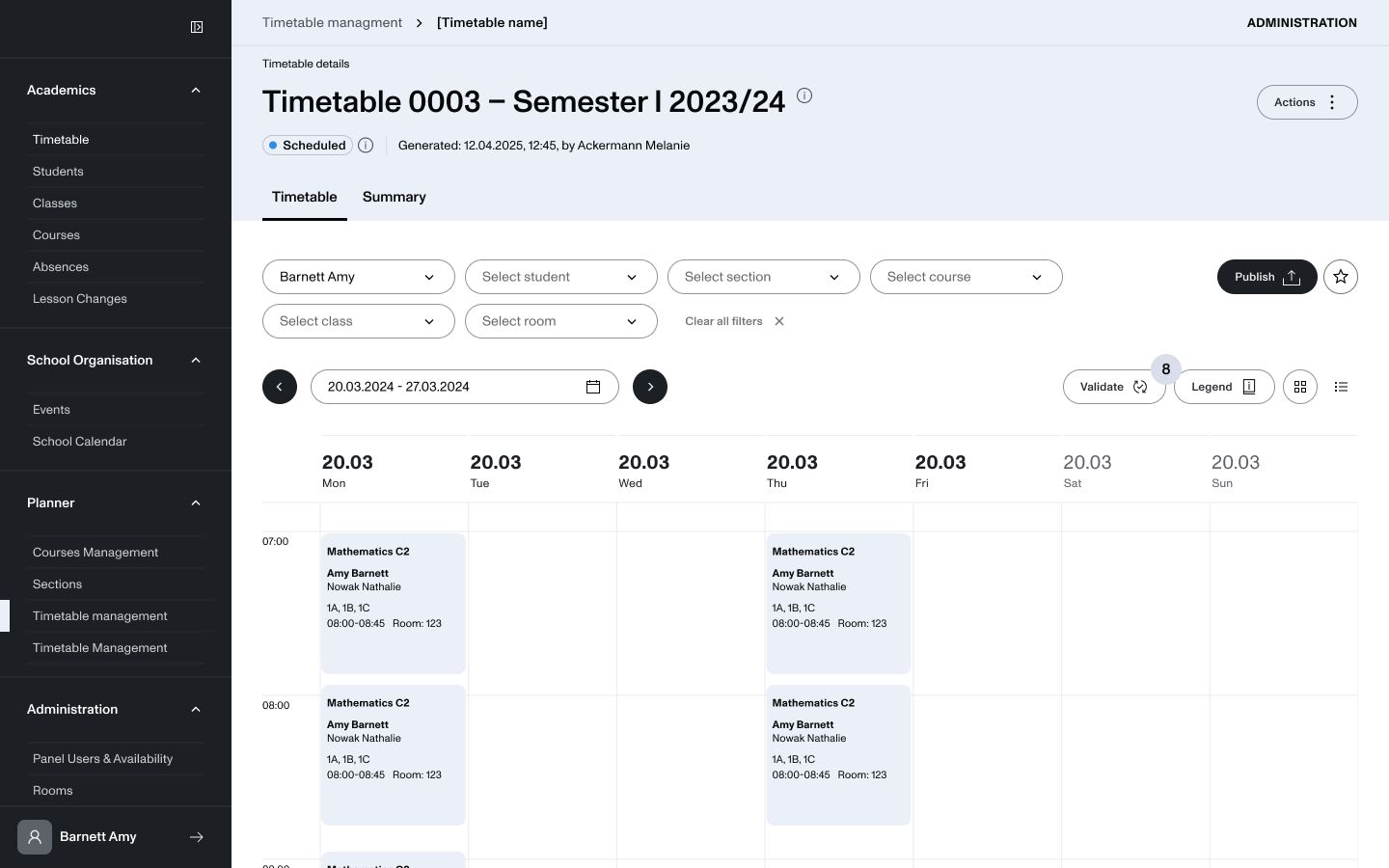The image size is (1389, 868).
Task: Open the Legend button
Action: (1224, 387)
